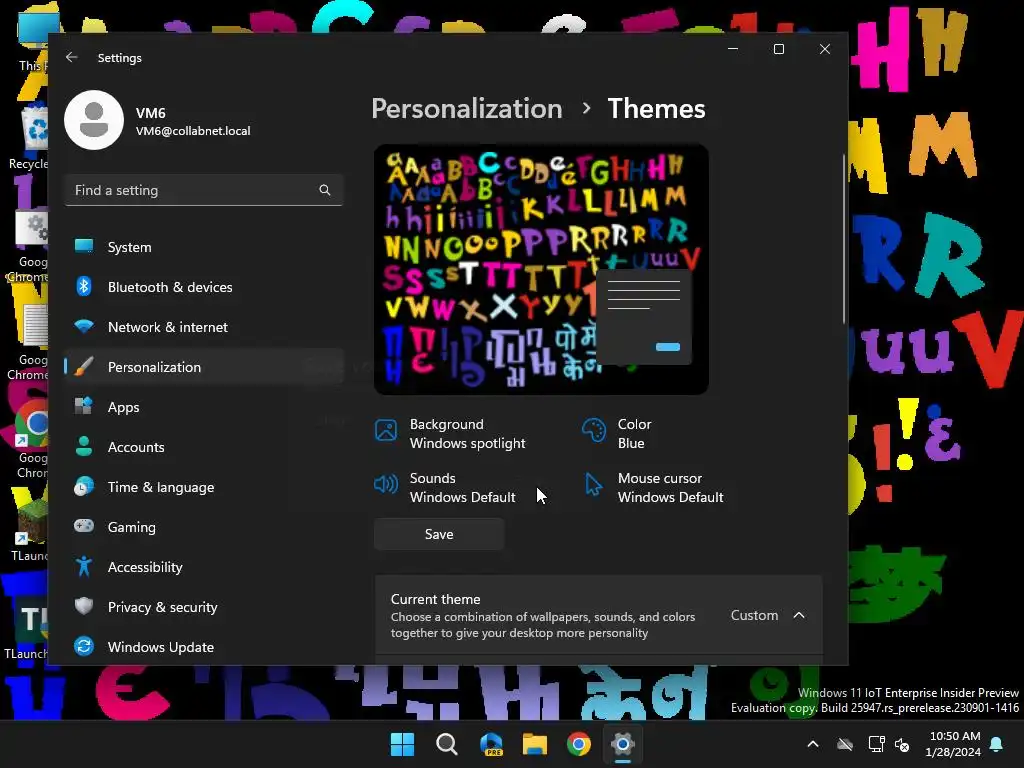Image resolution: width=1024 pixels, height=768 pixels.
Task: Collapse the Current theme section chevron
Action: click(799, 615)
